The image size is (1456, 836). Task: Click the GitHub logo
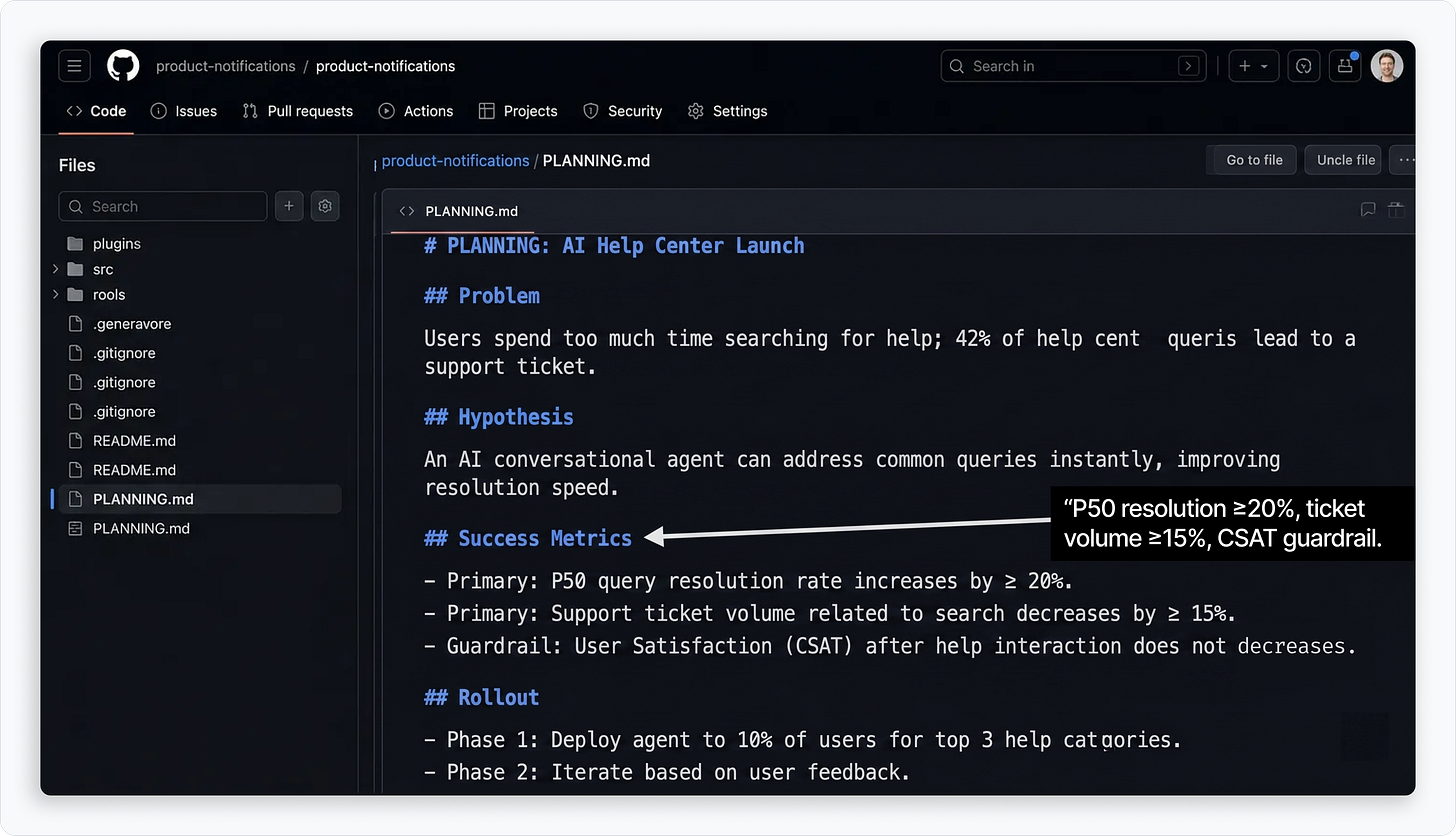click(123, 66)
